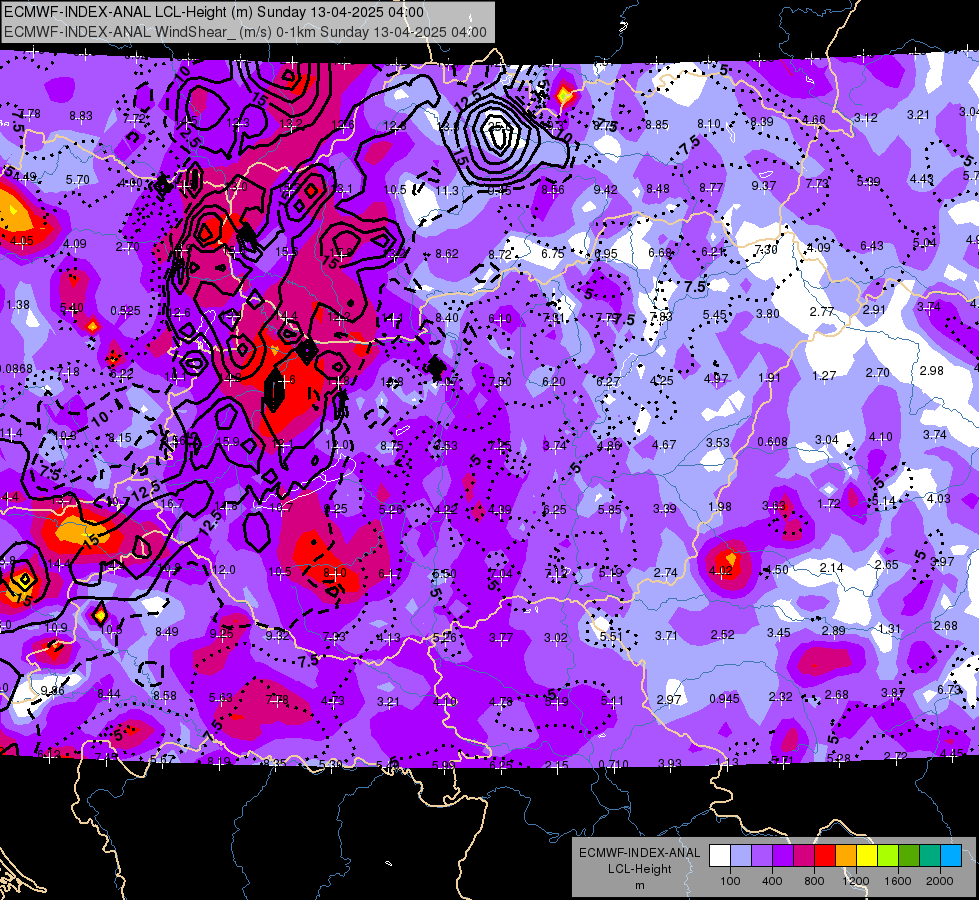The width and height of the screenshot is (979, 900).
Task: Click the wind shear value 3.45
Action: (x=779, y=633)
